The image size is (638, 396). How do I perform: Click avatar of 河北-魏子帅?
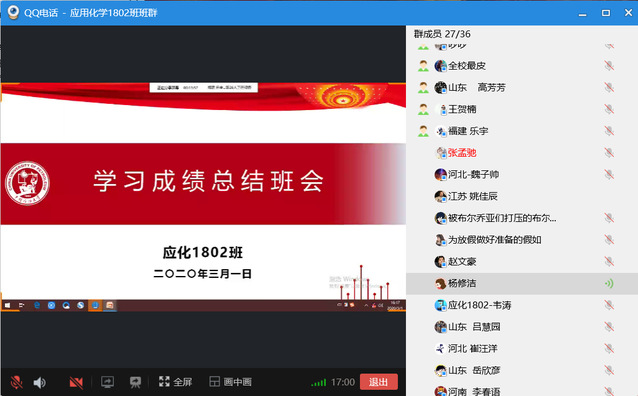coord(440,175)
